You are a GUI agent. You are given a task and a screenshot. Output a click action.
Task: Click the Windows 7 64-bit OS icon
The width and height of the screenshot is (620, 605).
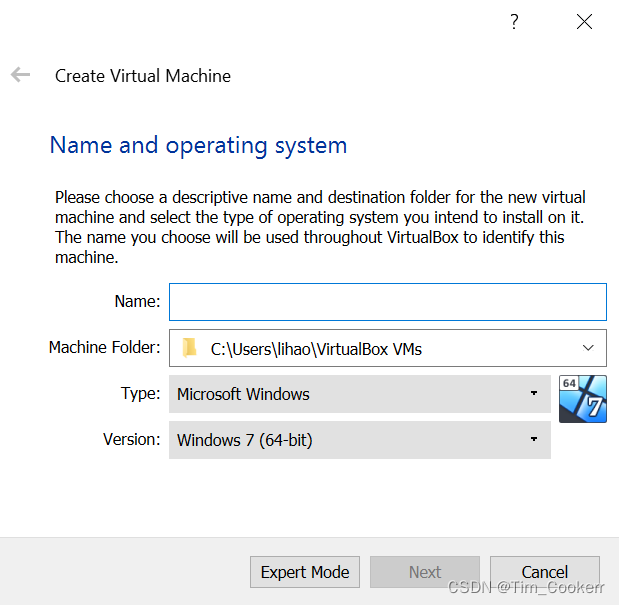point(582,399)
